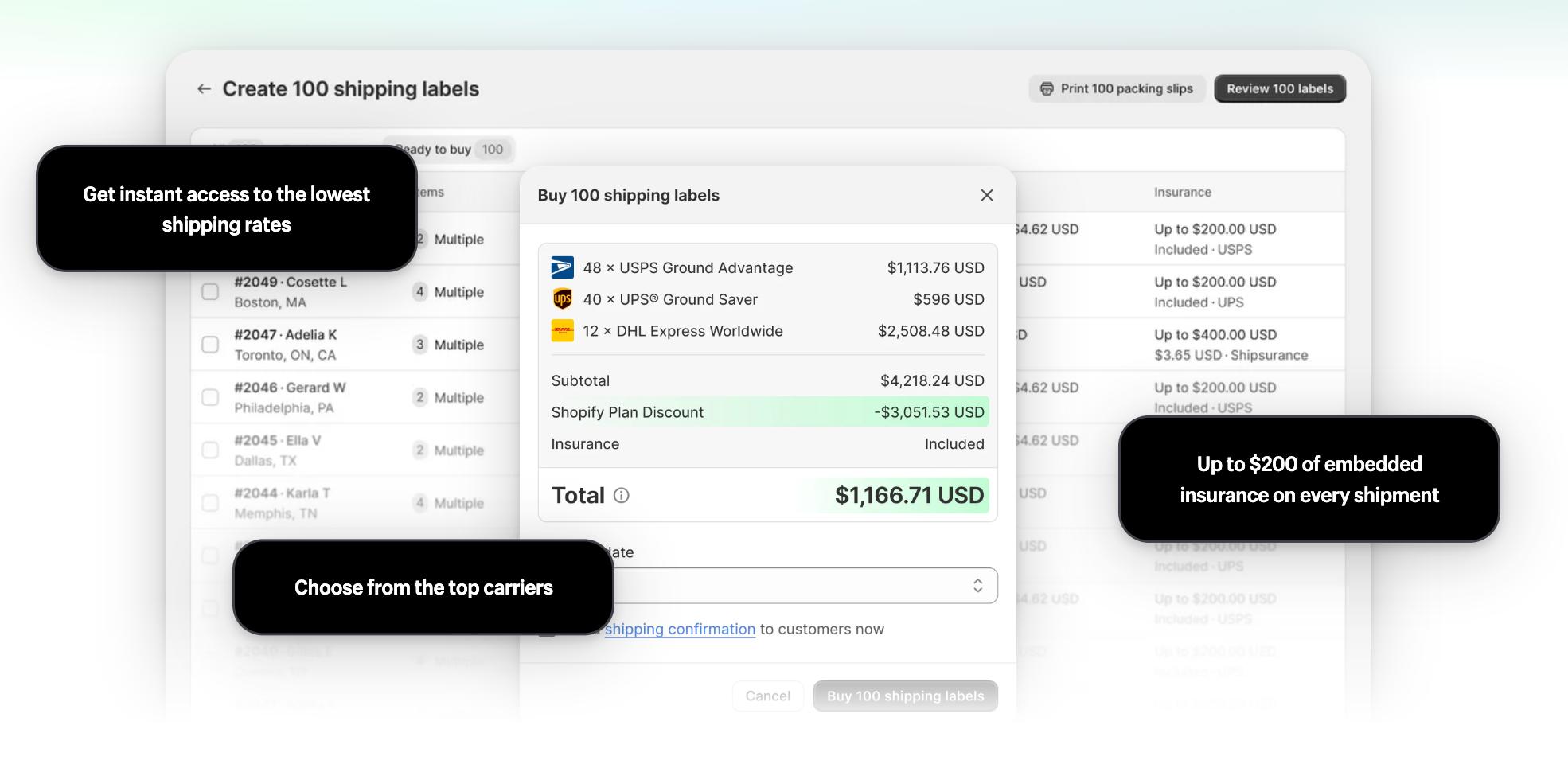Click item count badge 3 for Adelia K
This screenshot has width=1568, height=772.
[x=419, y=344]
